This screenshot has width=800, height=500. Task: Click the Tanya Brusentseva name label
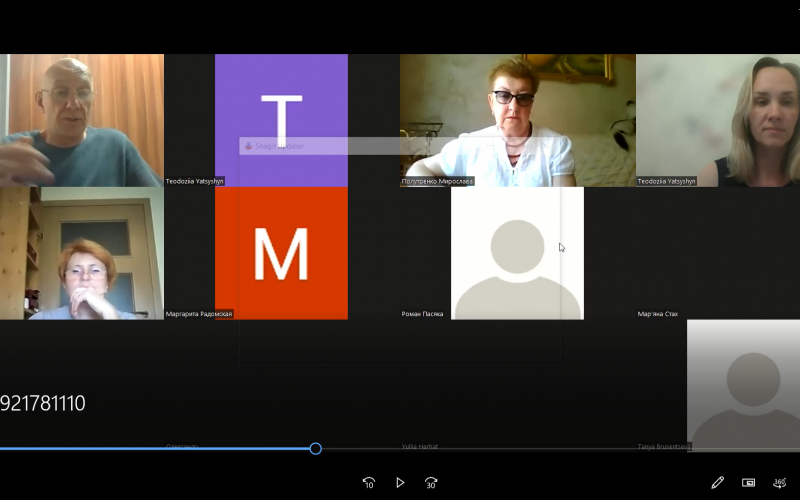point(664,446)
